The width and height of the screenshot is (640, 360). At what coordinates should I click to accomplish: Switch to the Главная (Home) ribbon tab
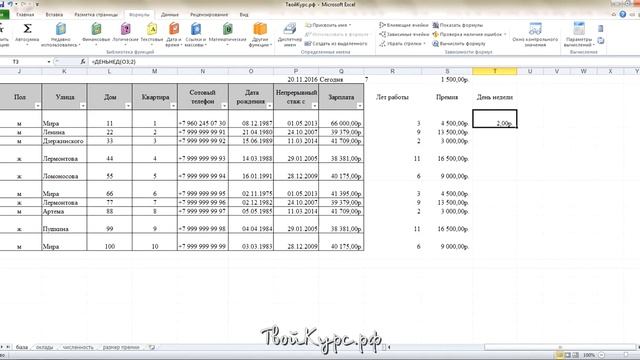tap(25, 15)
